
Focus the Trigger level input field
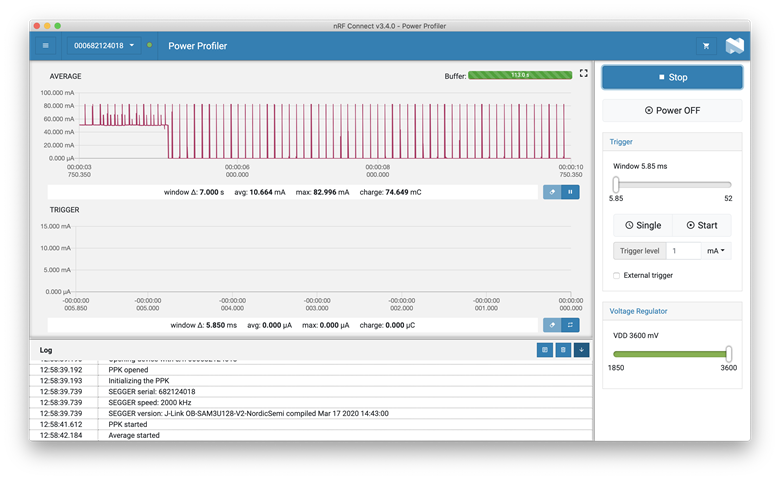684,251
